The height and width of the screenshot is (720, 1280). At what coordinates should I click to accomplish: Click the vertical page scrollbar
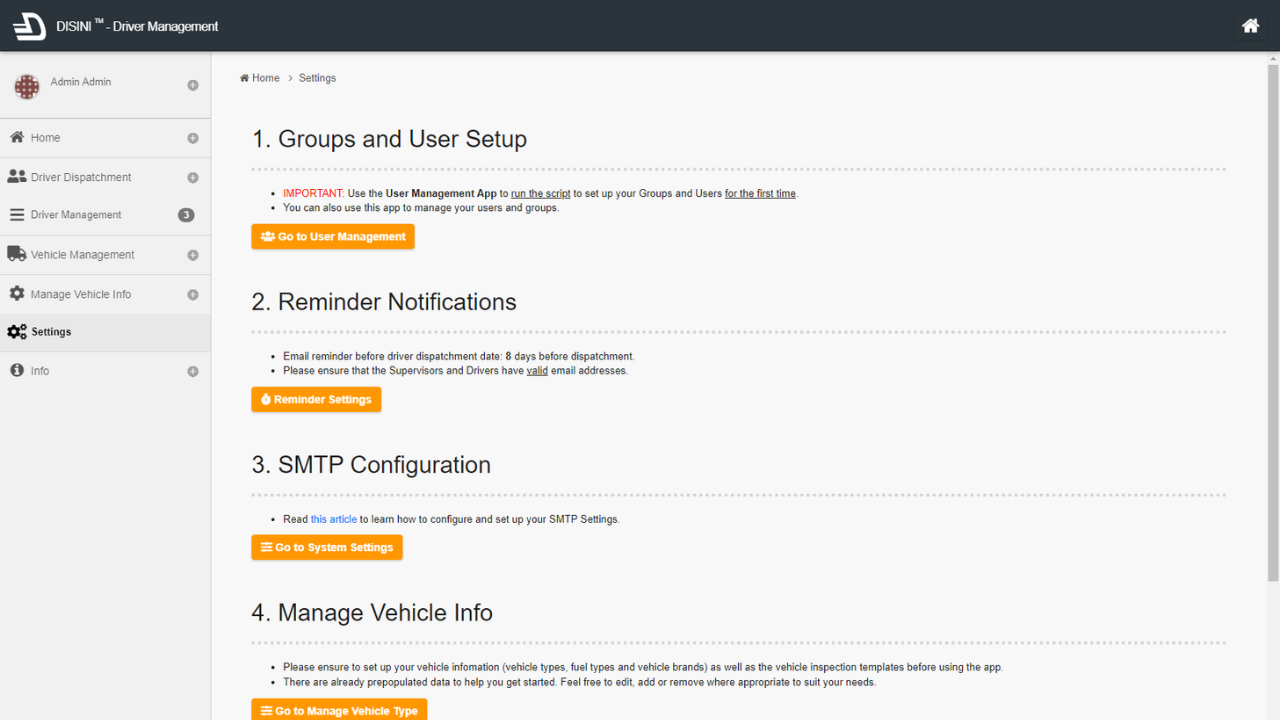[x=1273, y=320]
